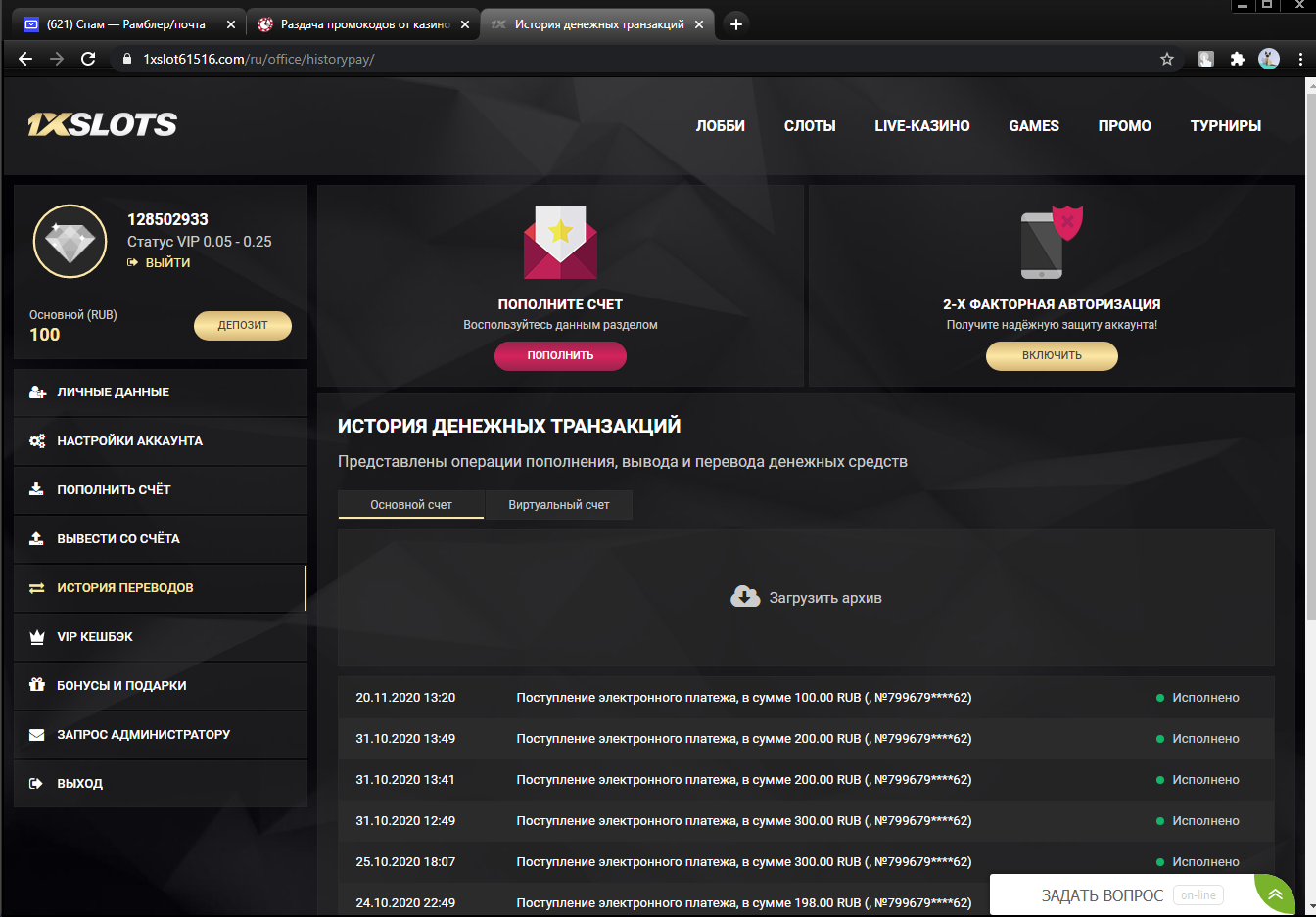
Task: Select the 31.10.2020 12:49 transaction date
Action: tap(405, 821)
